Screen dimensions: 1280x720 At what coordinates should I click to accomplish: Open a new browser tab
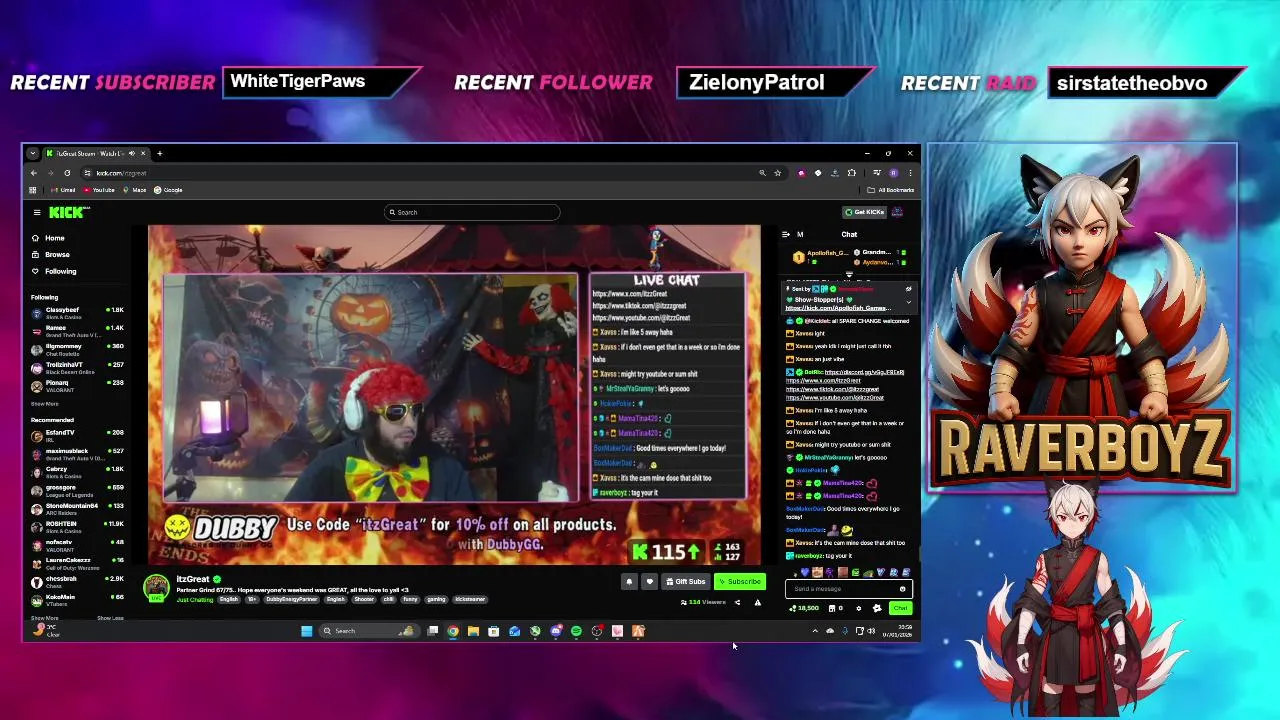tap(160, 153)
